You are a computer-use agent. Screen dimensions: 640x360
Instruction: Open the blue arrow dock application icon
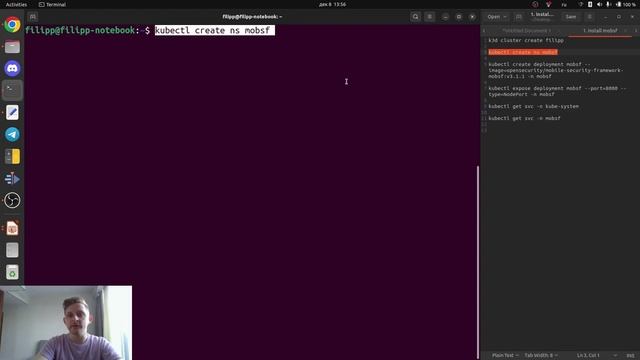tap(12, 178)
